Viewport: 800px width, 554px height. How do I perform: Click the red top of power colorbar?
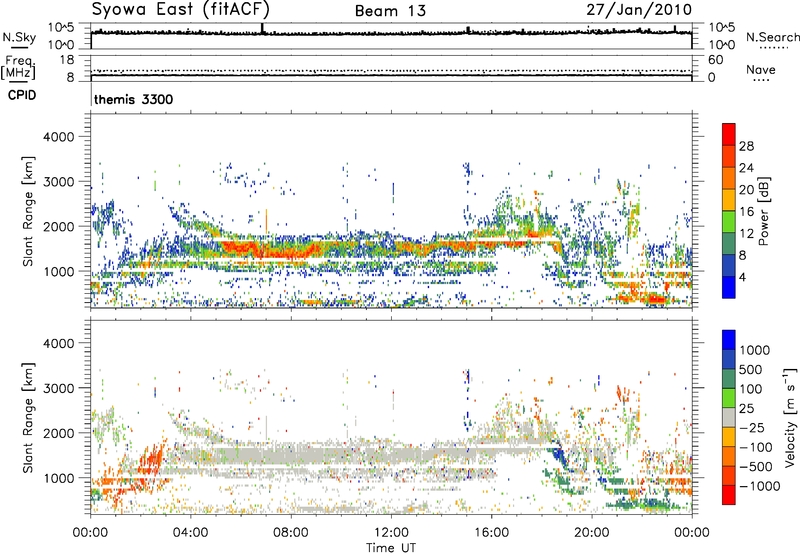click(729, 135)
